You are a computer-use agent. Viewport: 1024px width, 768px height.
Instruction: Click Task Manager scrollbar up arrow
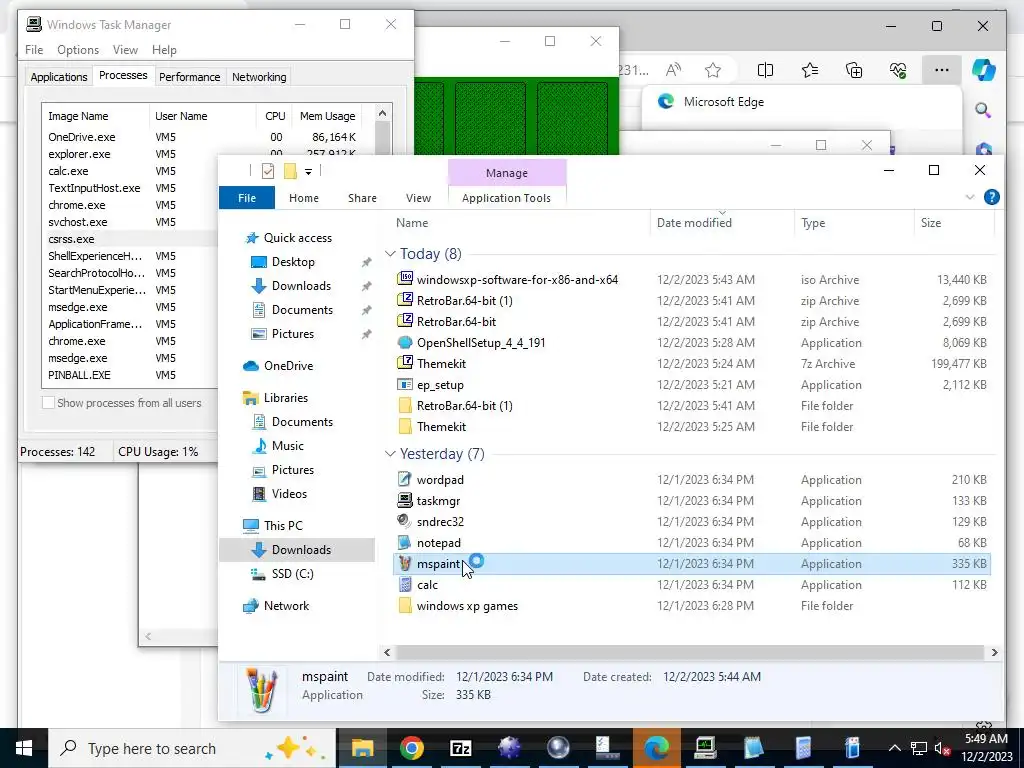point(383,114)
